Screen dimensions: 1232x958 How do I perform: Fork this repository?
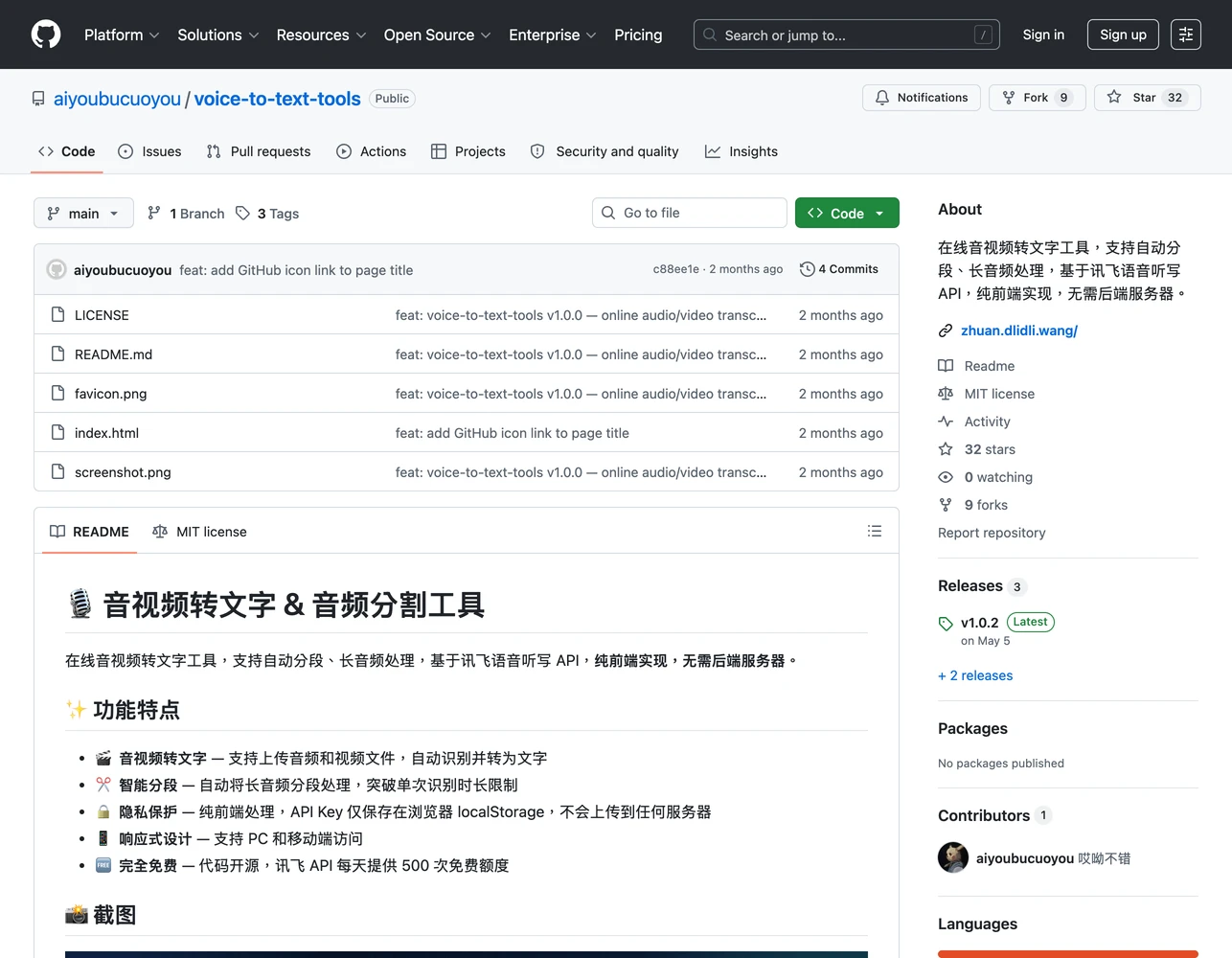pos(1037,98)
